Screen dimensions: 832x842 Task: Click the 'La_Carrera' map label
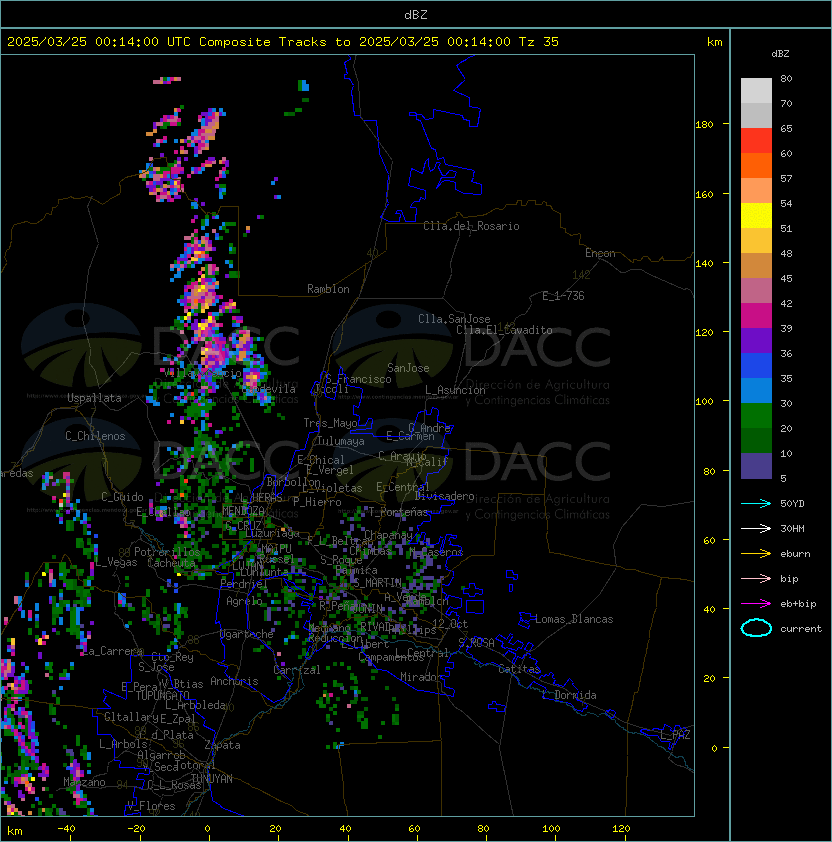(113, 651)
